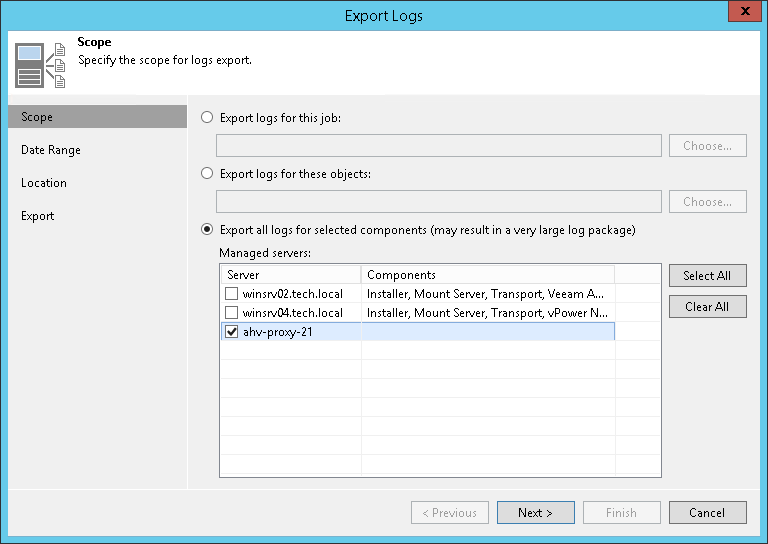Viewport: 768px width, 544px height.
Task: Check the winsrv04.tech.local server checkbox
Action: coord(231,313)
